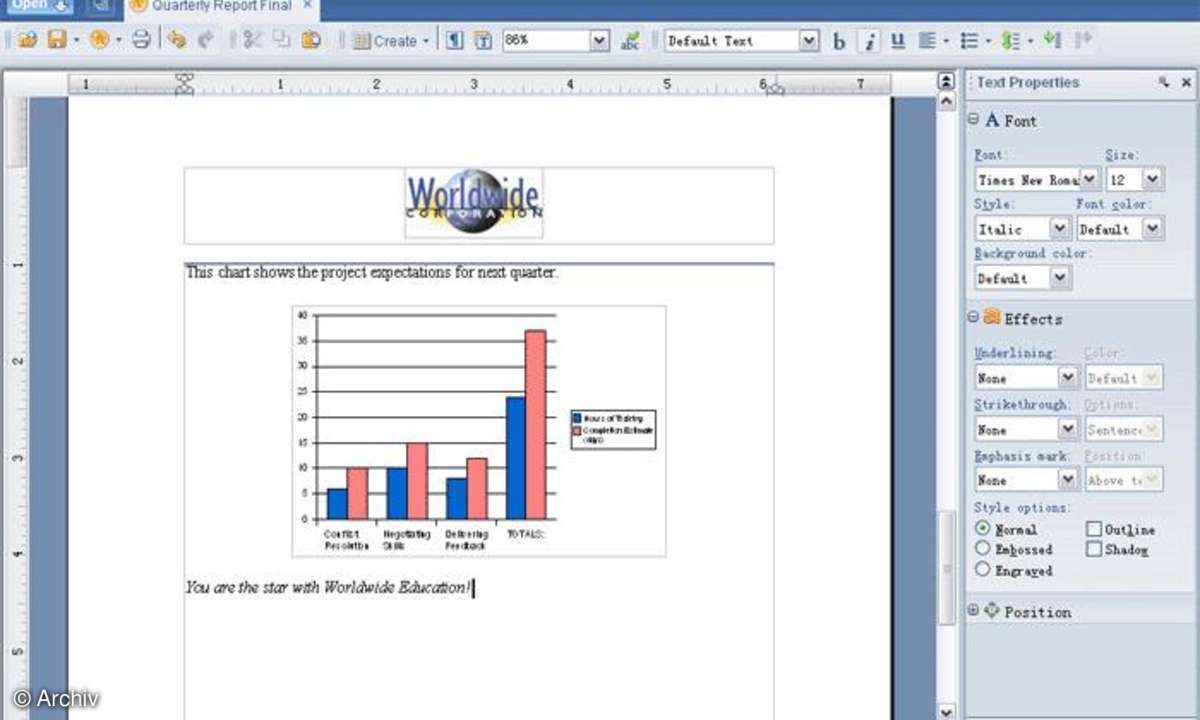Open the Background color dropdown
The height and width of the screenshot is (720, 1200).
[x=1059, y=278]
